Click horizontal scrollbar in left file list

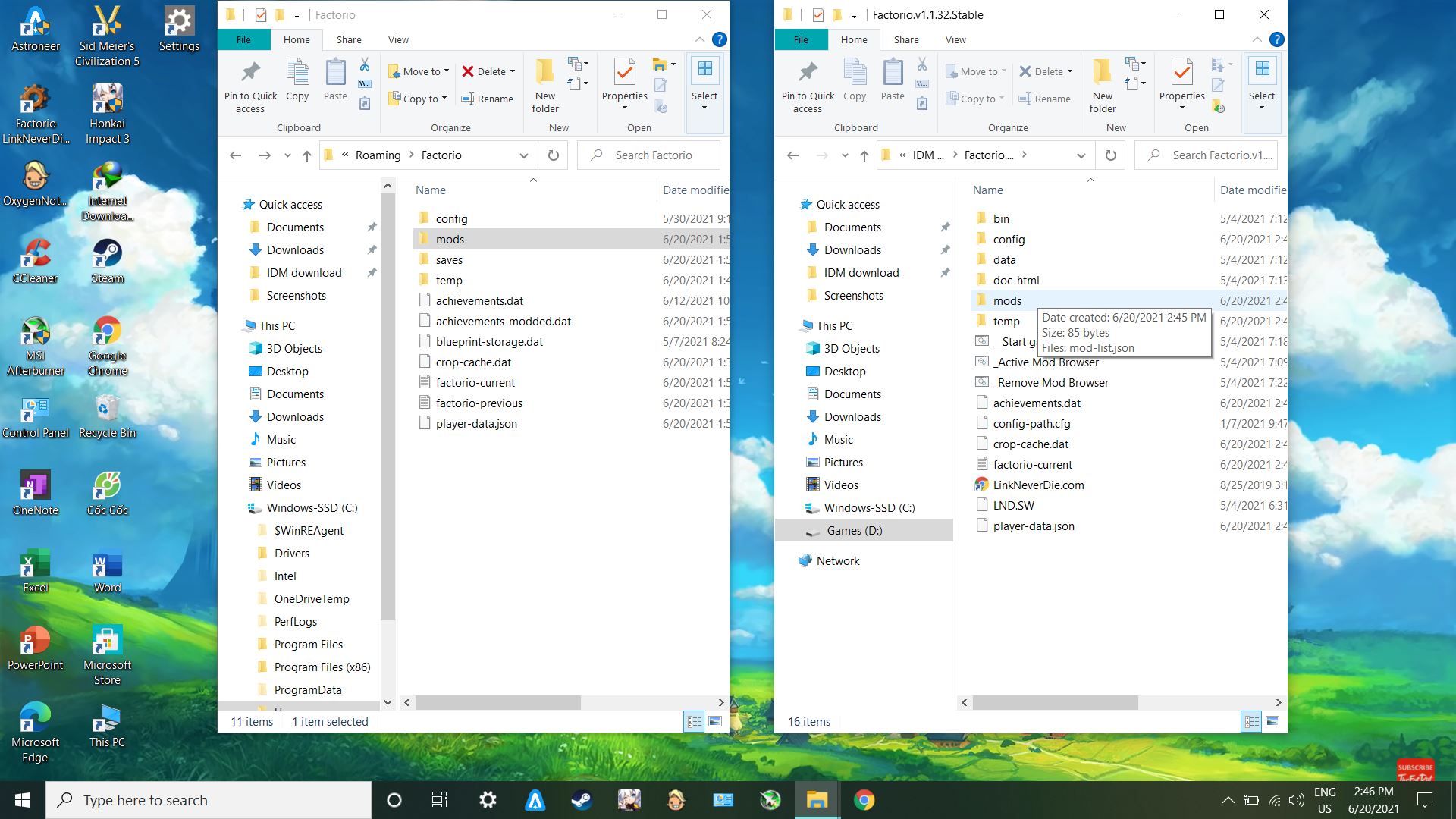coord(497,703)
